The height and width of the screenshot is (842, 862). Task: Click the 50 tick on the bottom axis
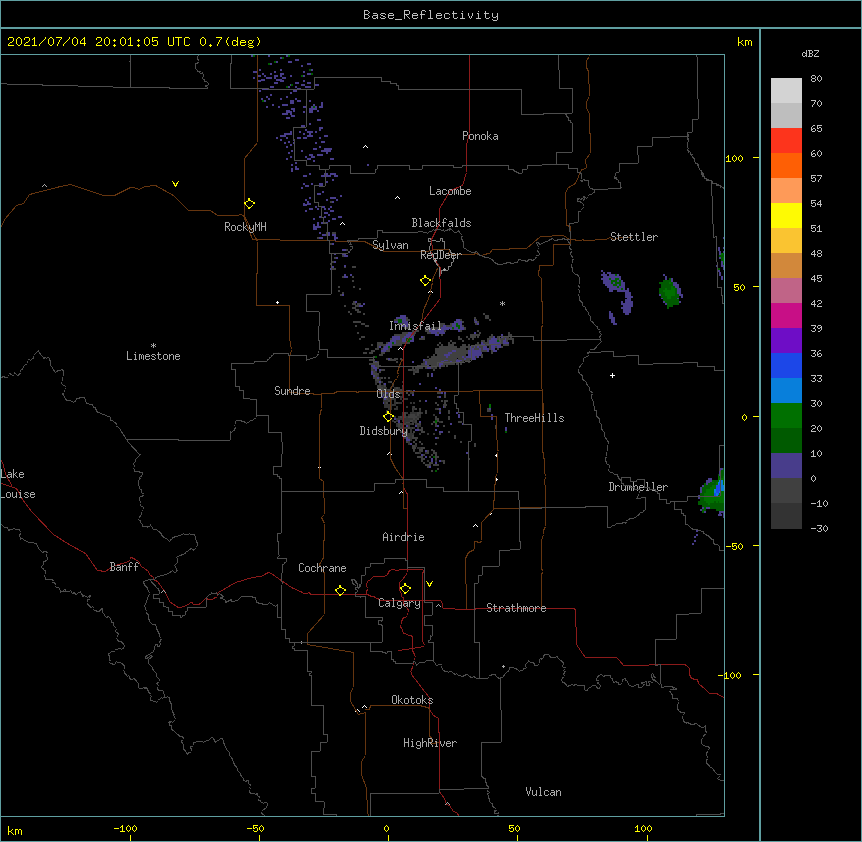(514, 828)
